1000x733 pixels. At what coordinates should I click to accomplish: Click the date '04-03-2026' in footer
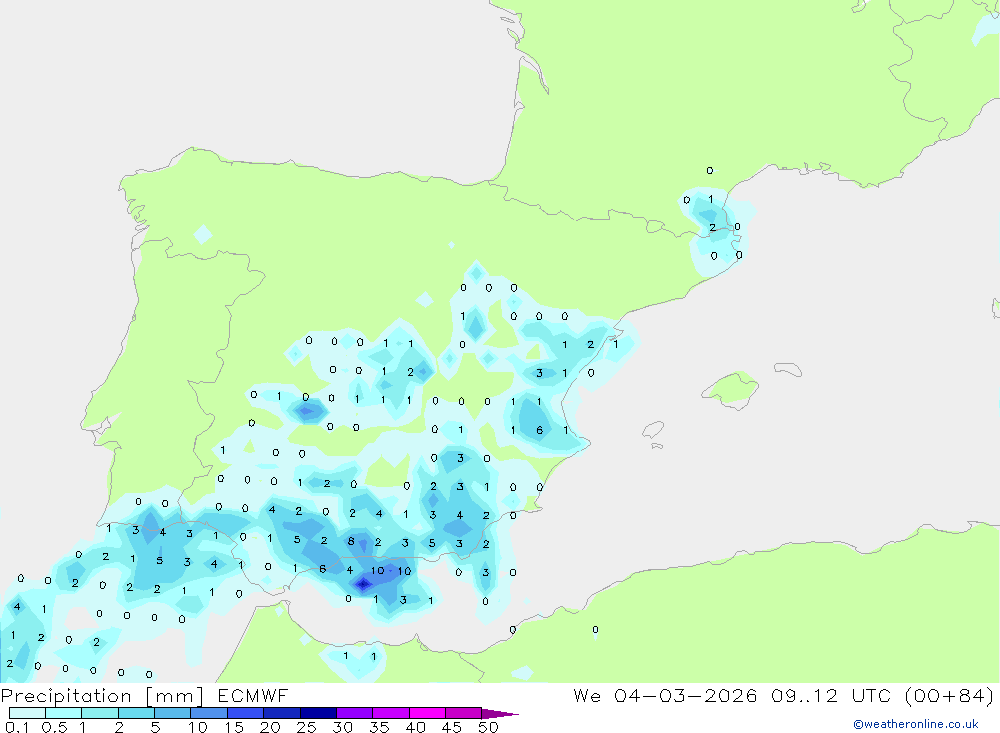tap(686, 695)
